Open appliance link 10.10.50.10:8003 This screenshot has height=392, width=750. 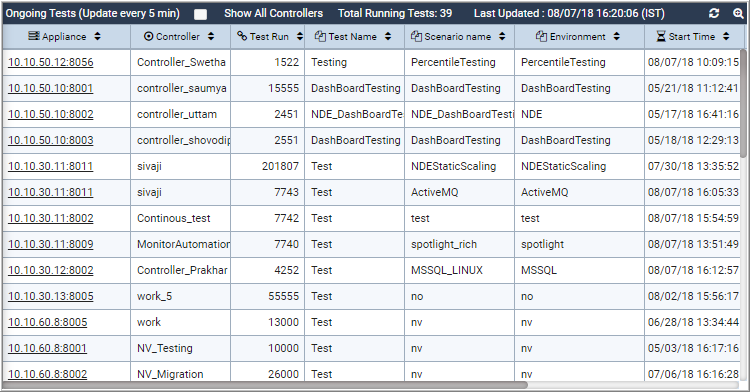coord(51,140)
